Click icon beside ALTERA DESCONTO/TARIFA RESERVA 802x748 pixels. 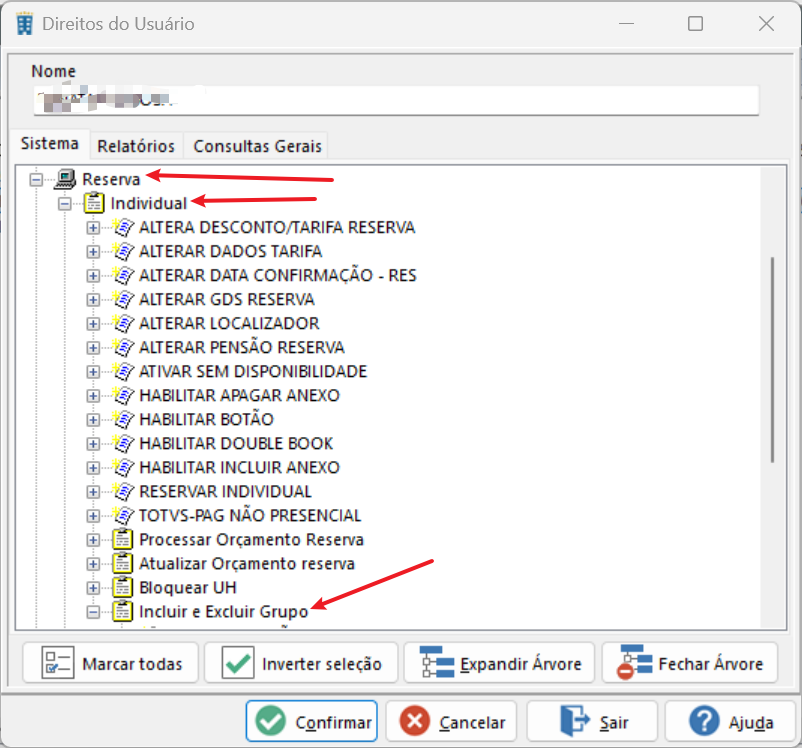(123, 227)
